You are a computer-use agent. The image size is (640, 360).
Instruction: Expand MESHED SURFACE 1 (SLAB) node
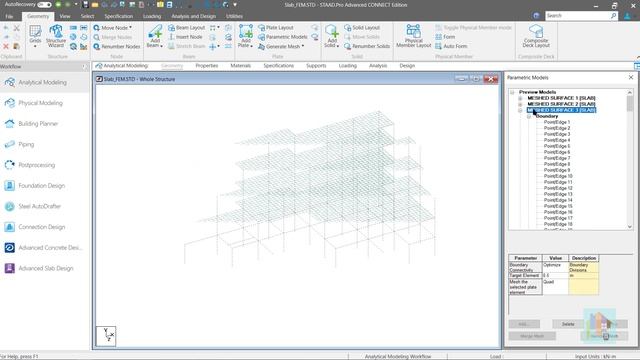(520, 98)
